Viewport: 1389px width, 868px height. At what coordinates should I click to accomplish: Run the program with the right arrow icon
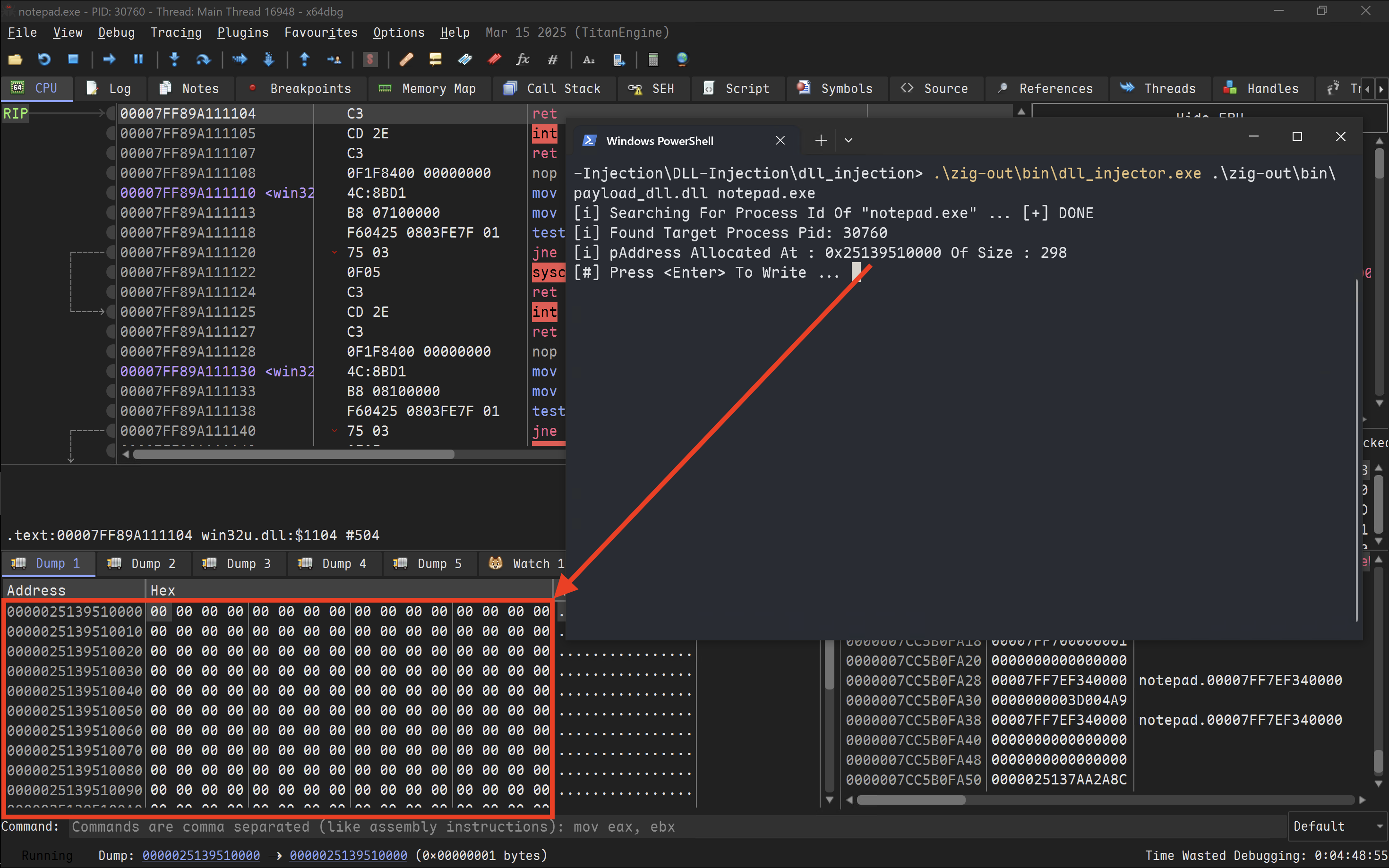point(109,59)
